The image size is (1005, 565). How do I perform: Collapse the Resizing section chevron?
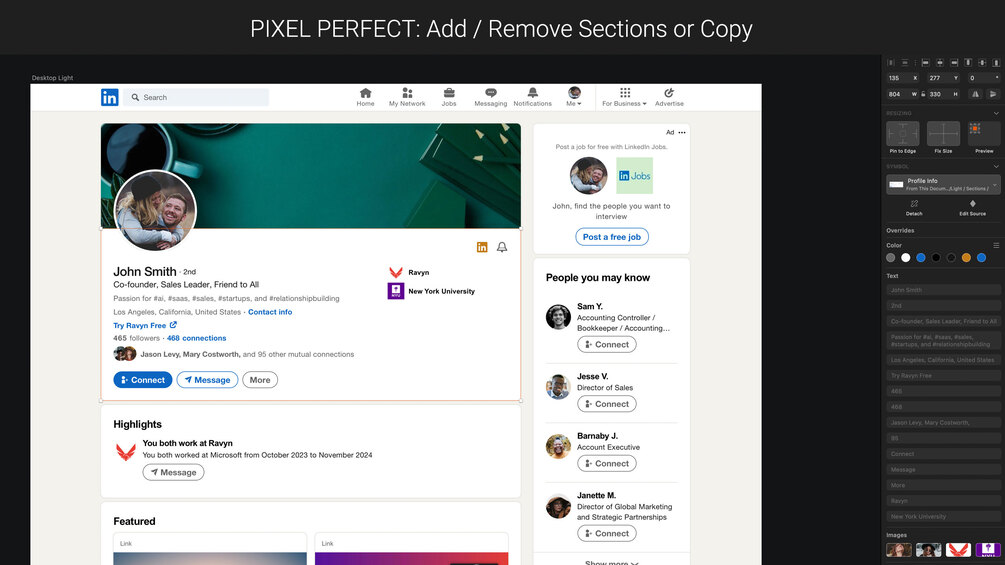click(x=996, y=113)
